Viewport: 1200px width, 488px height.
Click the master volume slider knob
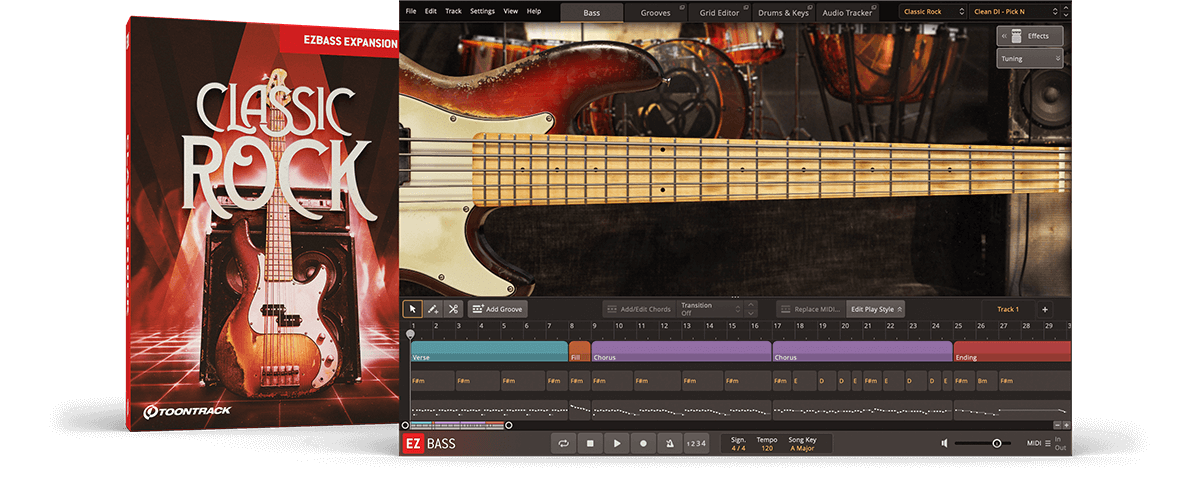coord(996,443)
